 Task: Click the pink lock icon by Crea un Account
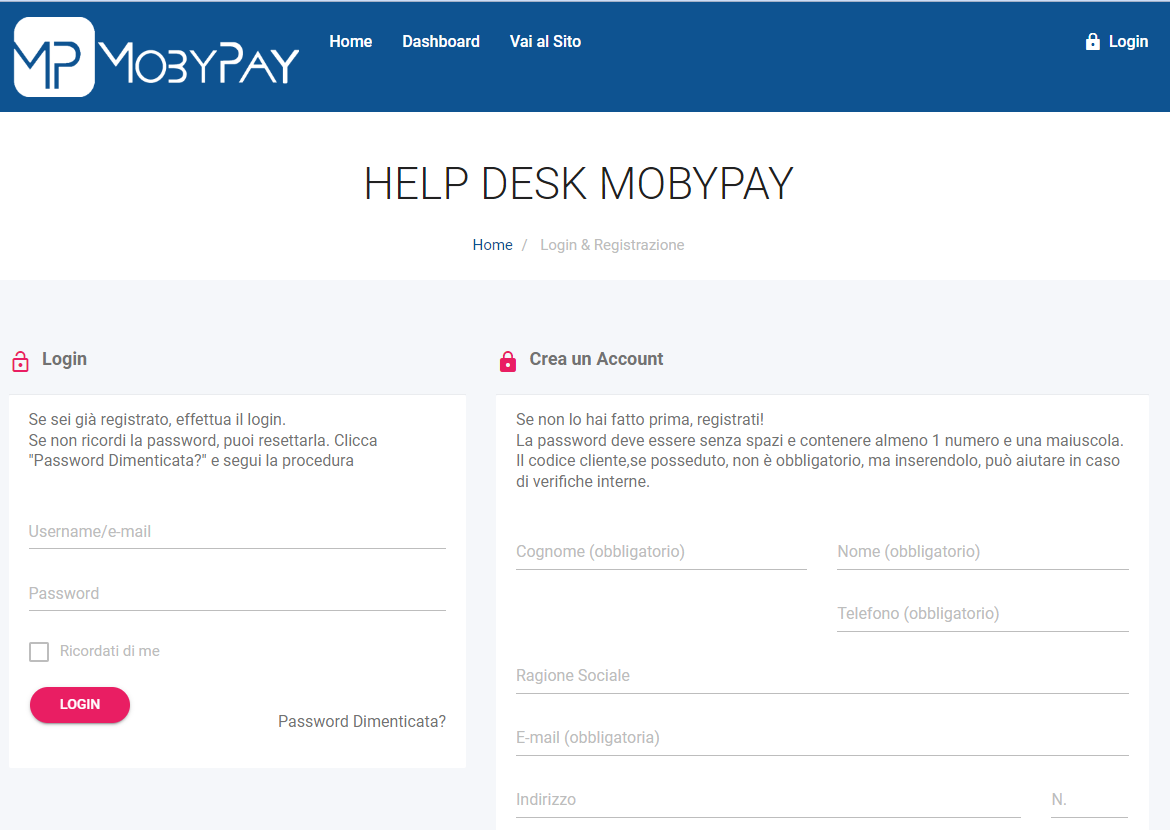coord(508,361)
